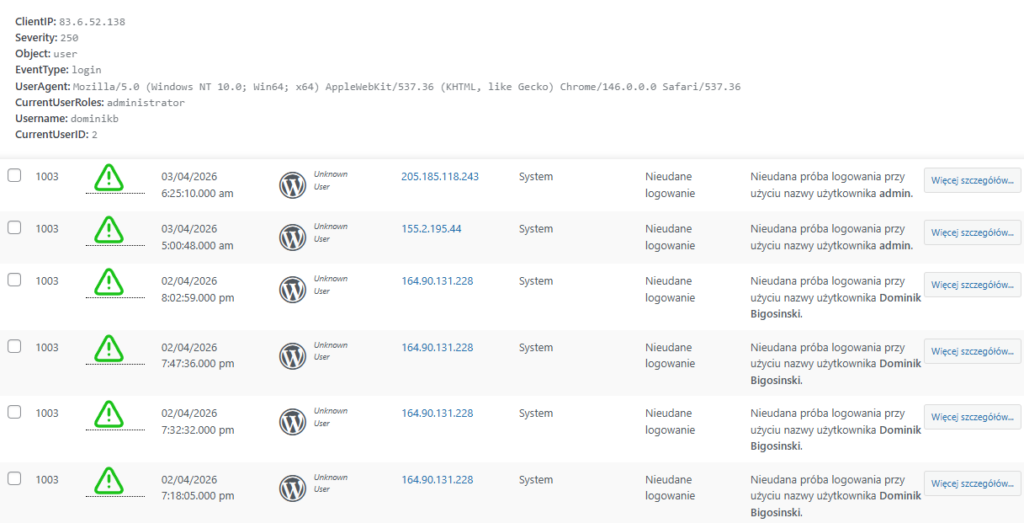The height and width of the screenshot is (523, 1024).
Task: Tick the checkbox for the 5:00:48.000 am event
Action: pyautogui.click(x=14, y=228)
